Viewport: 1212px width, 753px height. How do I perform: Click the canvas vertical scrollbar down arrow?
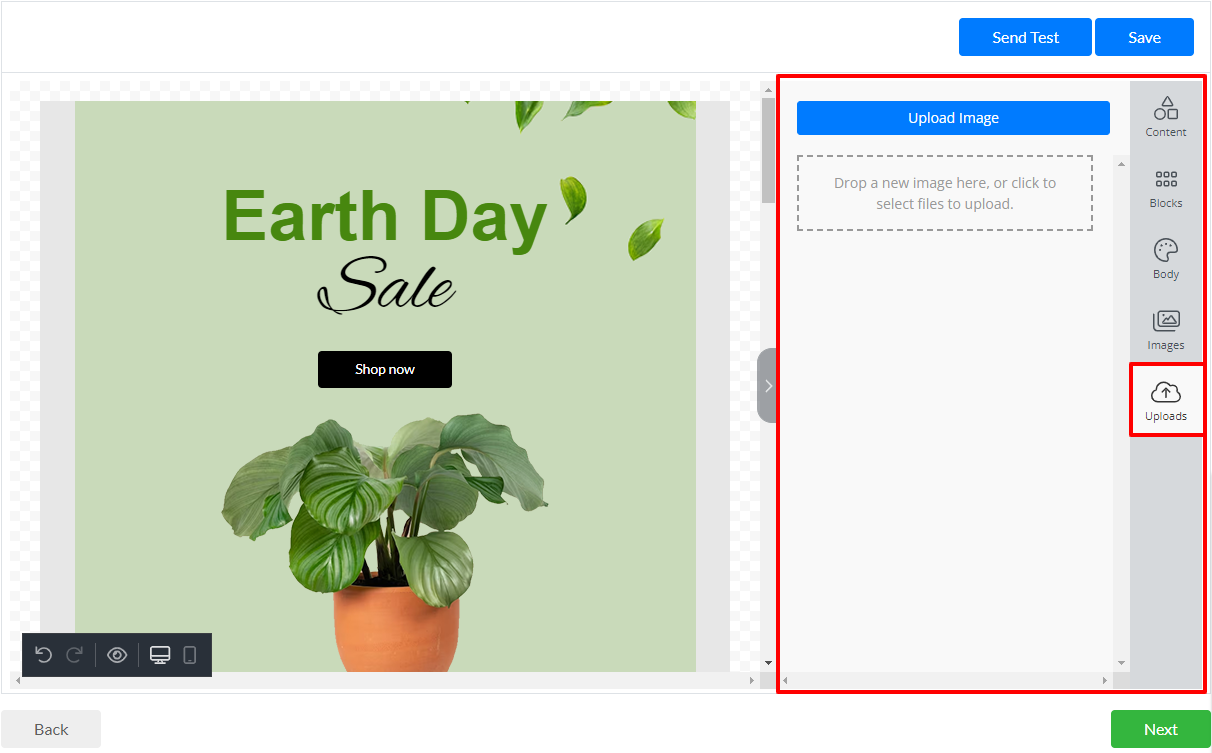point(768,662)
